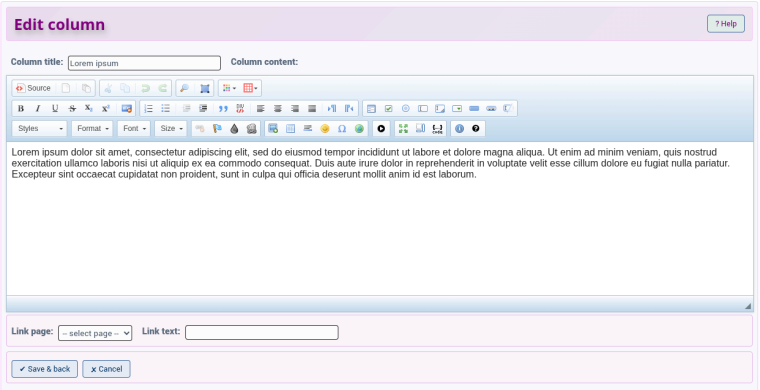Set text direction right to left
This screenshot has width=760, height=390.
349,109
